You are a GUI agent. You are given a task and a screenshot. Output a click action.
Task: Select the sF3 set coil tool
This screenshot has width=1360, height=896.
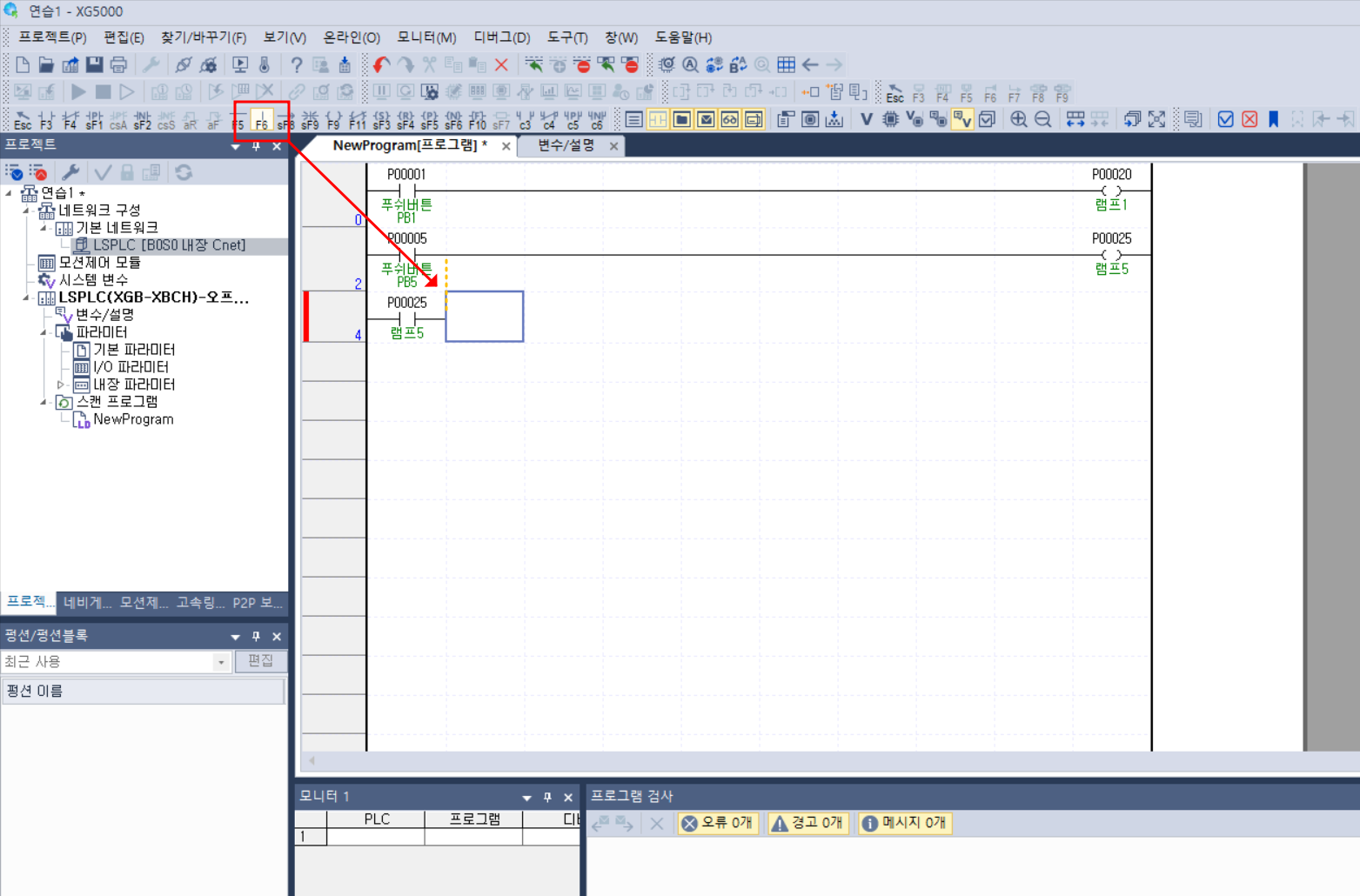(381, 120)
